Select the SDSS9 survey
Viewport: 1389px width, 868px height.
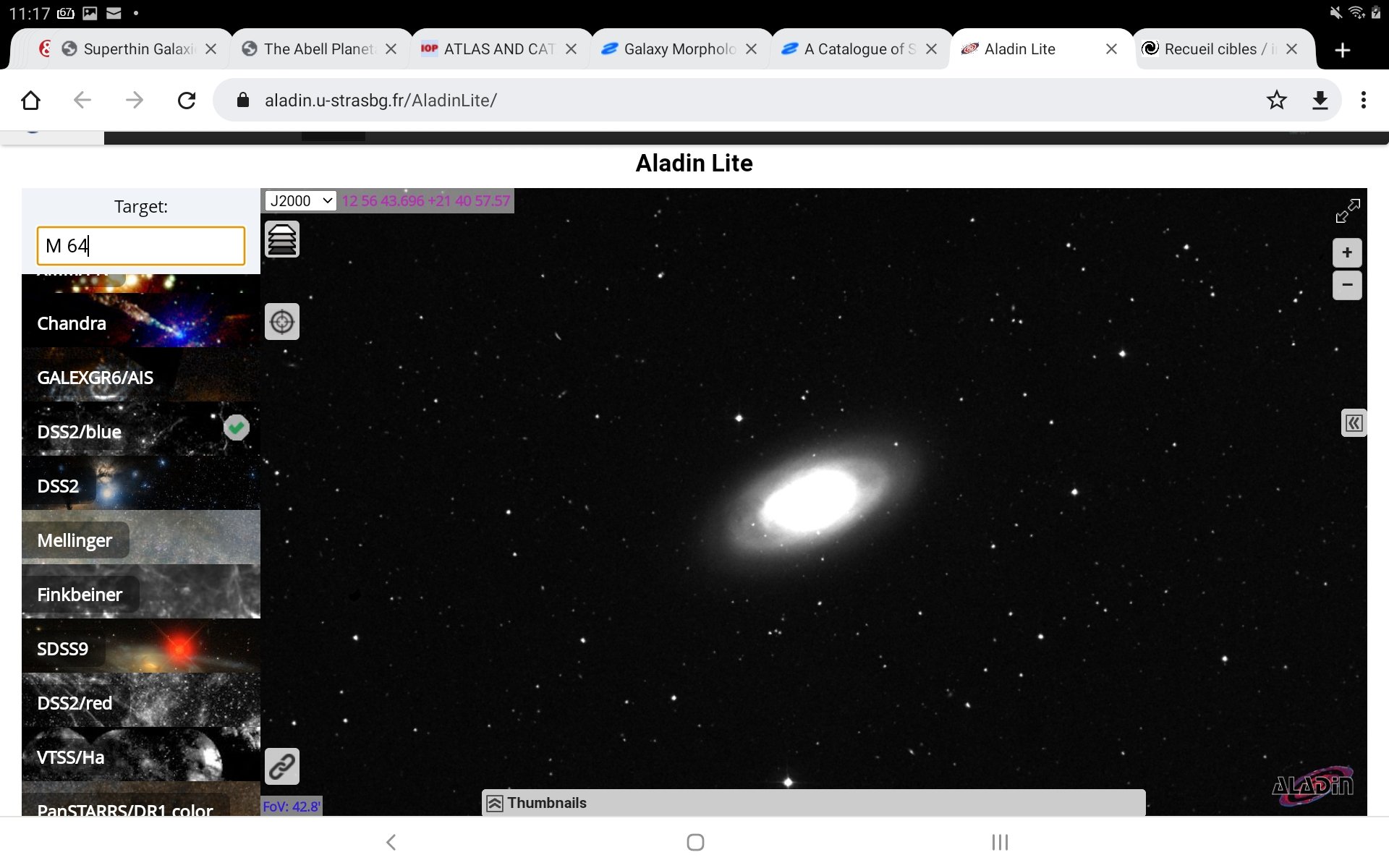(x=141, y=645)
